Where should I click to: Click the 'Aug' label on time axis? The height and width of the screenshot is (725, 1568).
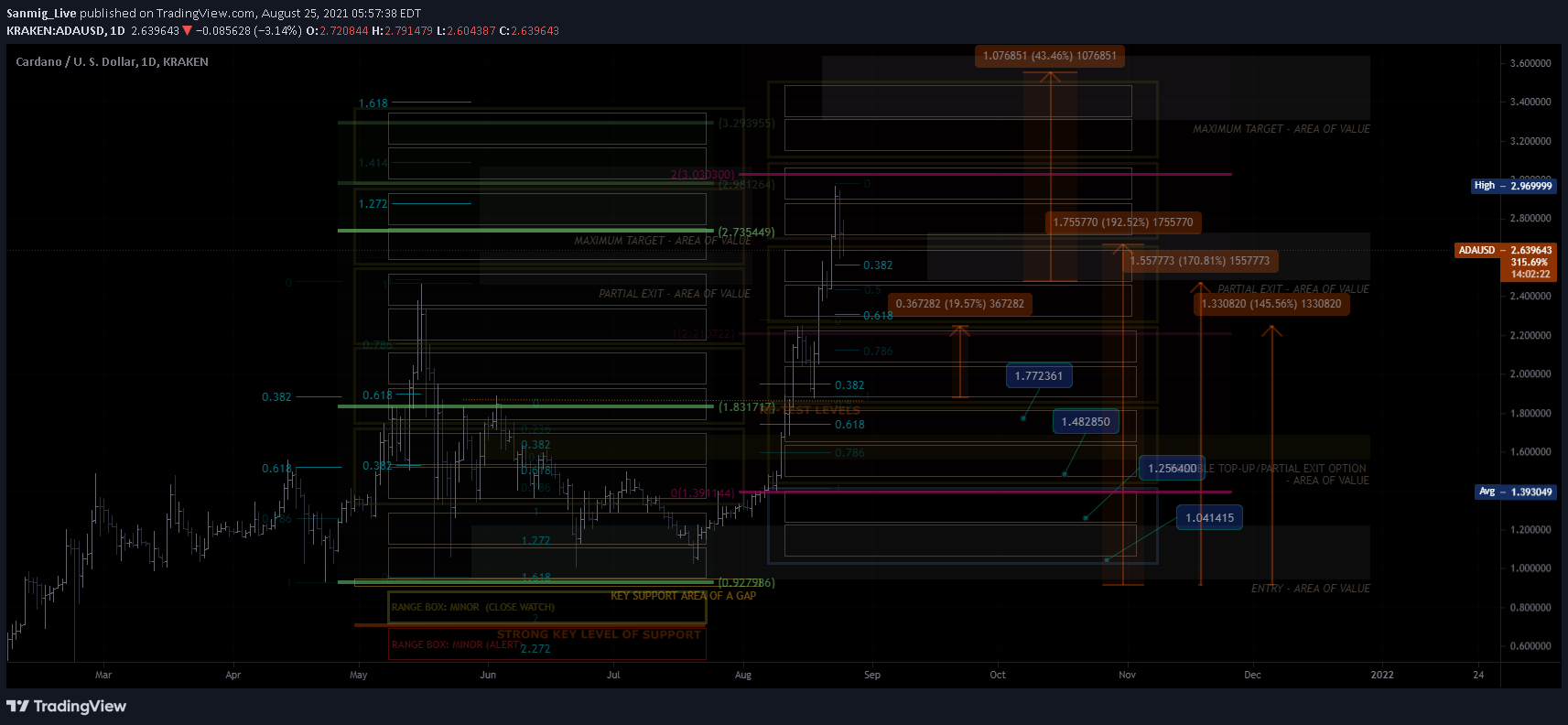coord(743,675)
